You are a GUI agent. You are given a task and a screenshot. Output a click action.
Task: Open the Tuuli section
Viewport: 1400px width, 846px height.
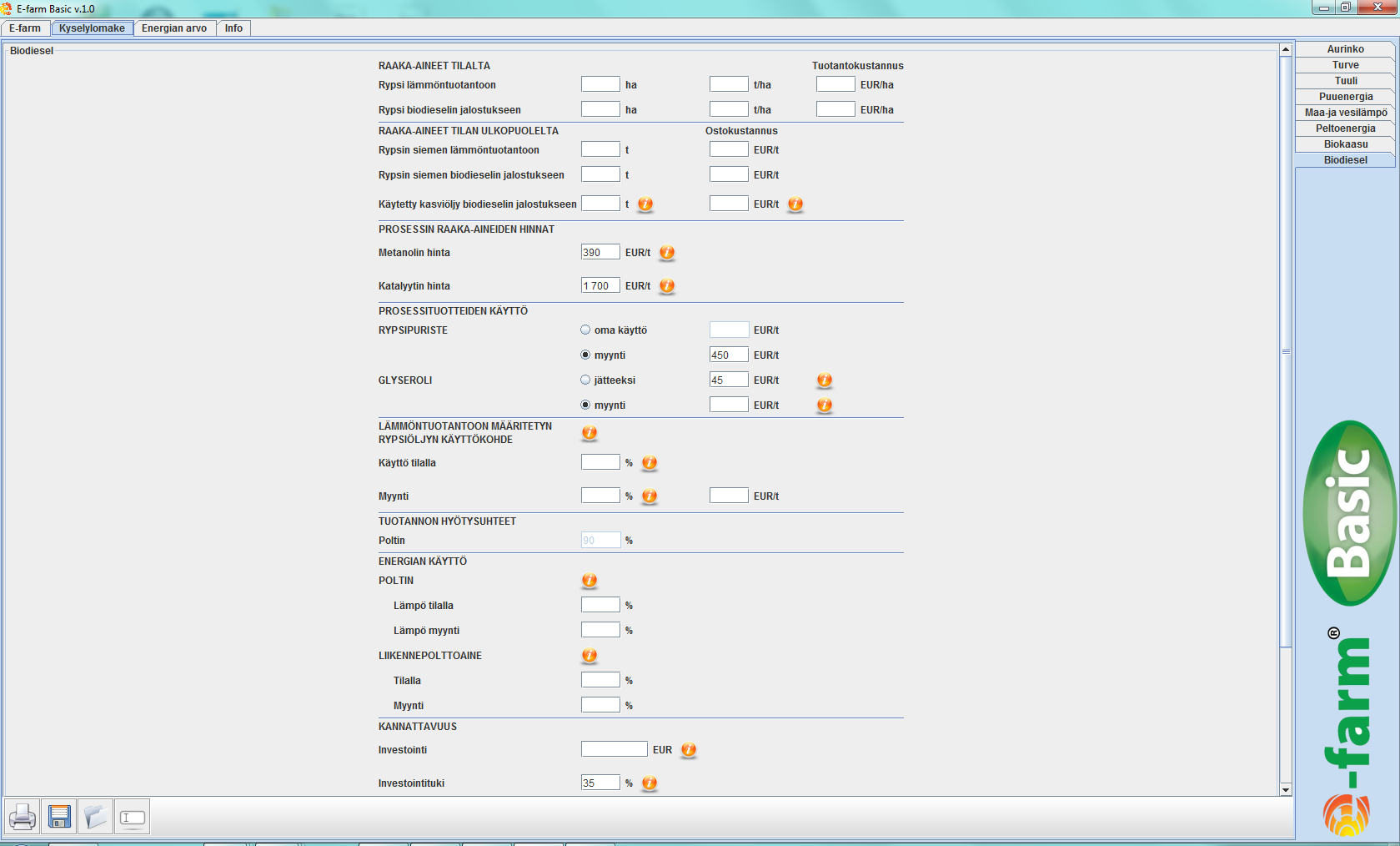coord(1345,81)
